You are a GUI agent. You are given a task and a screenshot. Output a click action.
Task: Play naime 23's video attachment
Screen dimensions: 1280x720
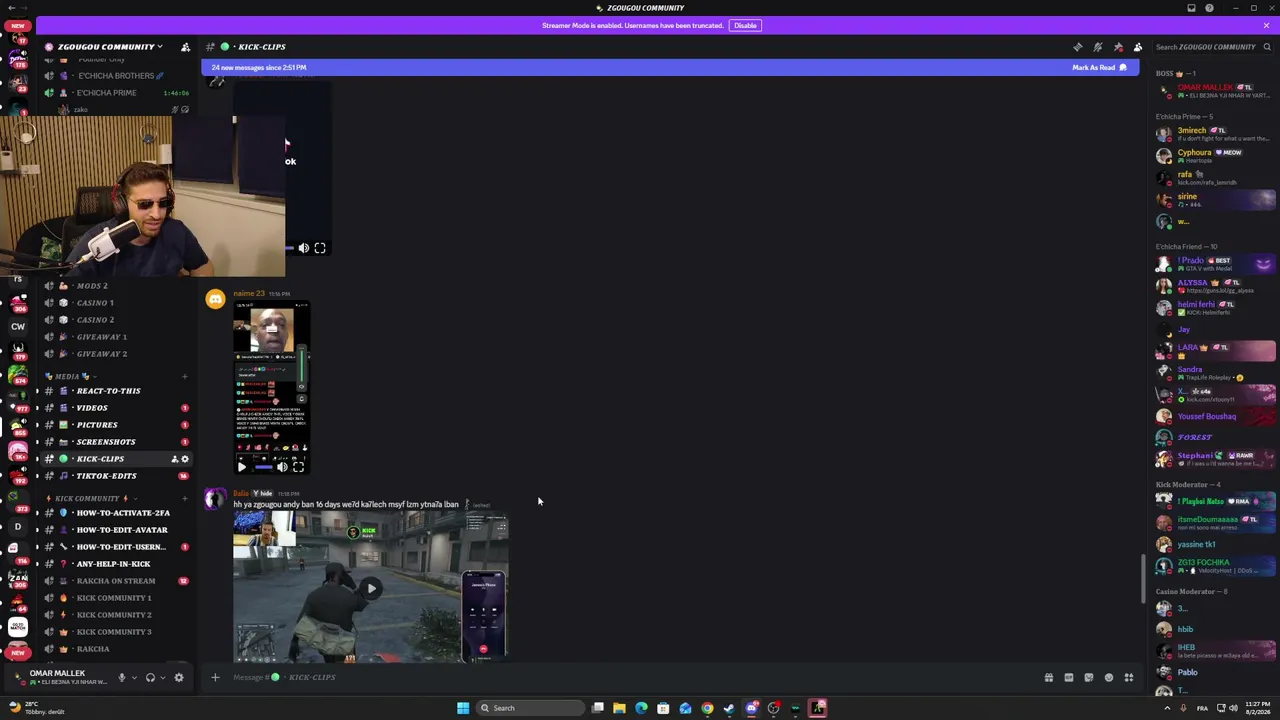(x=242, y=467)
